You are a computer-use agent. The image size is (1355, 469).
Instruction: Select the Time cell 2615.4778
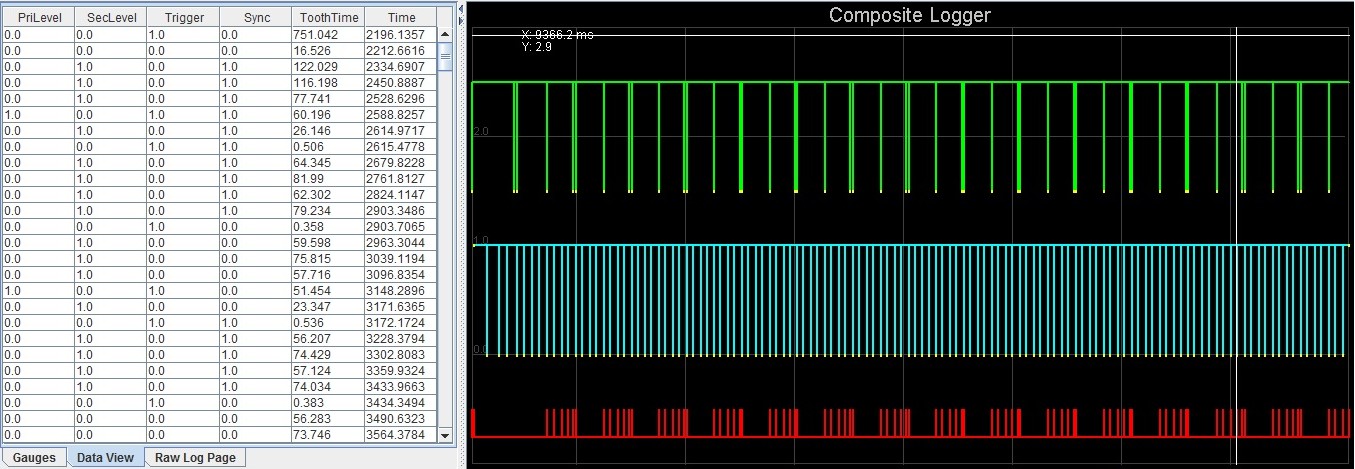click(x=401, y=147)
